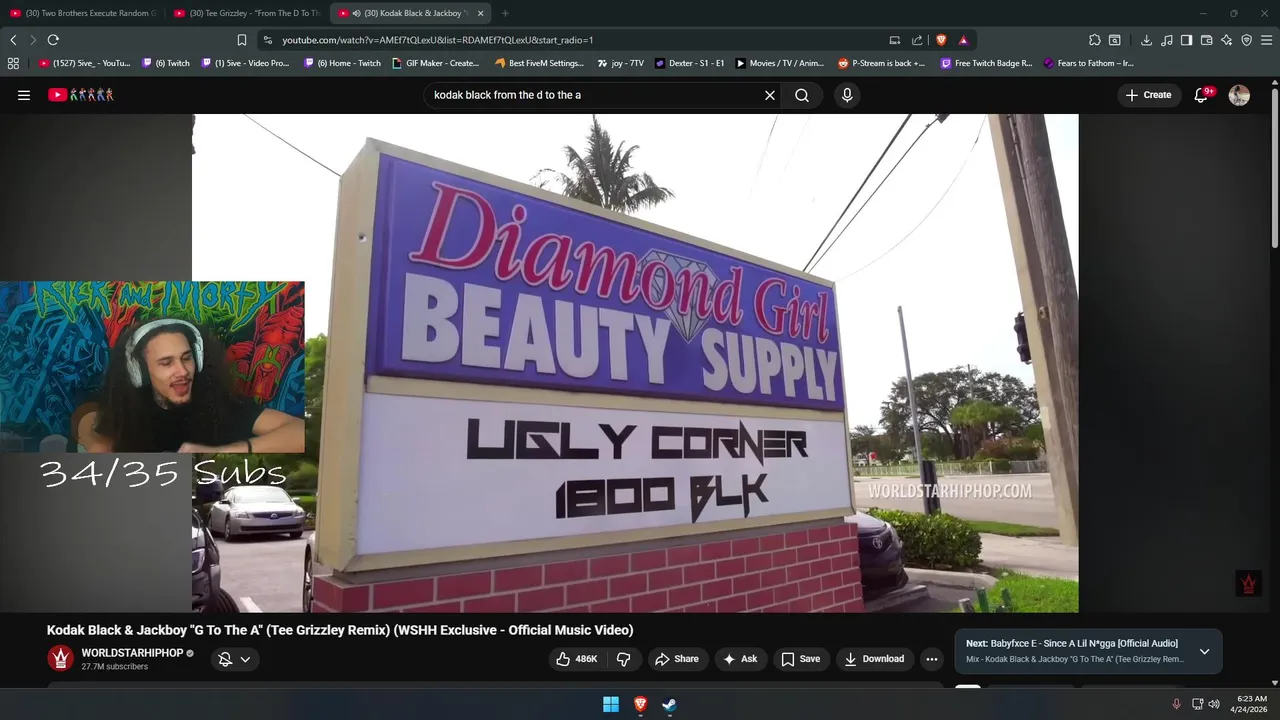Save the video to a playlist
Screen dimensions: 1280x720
[x=800, y=659]
